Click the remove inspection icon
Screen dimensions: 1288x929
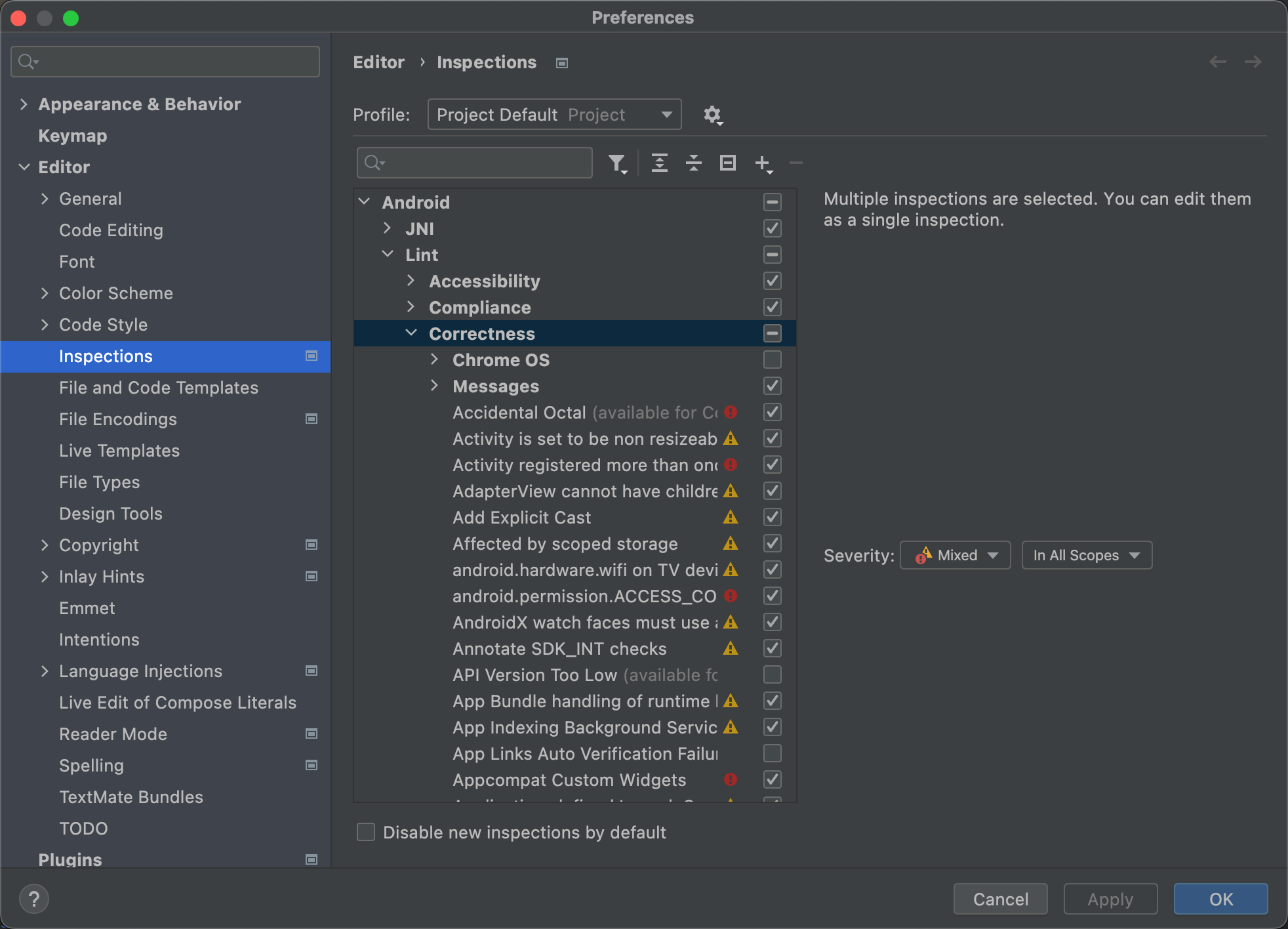point(797,162)
